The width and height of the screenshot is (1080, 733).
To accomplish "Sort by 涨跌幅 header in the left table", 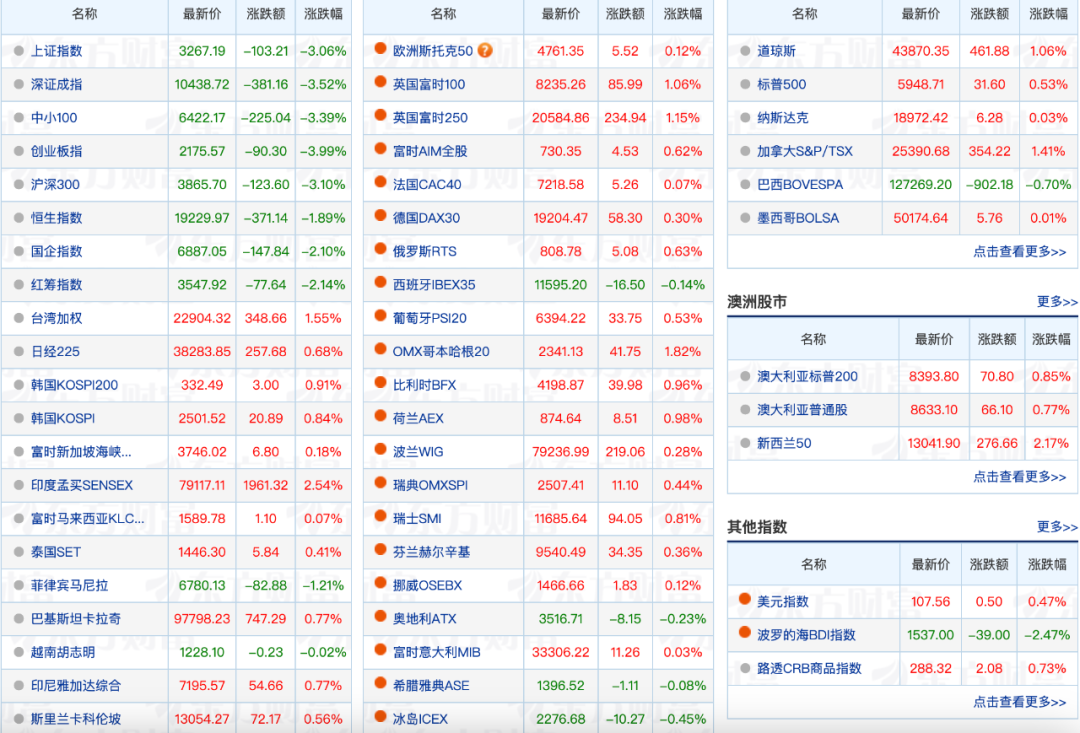I will 323,14.
